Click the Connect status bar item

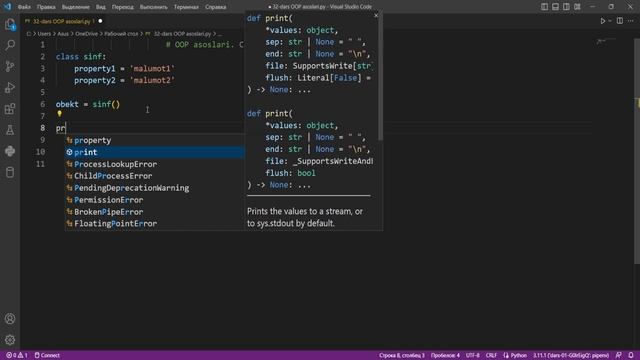click(47, 355)
